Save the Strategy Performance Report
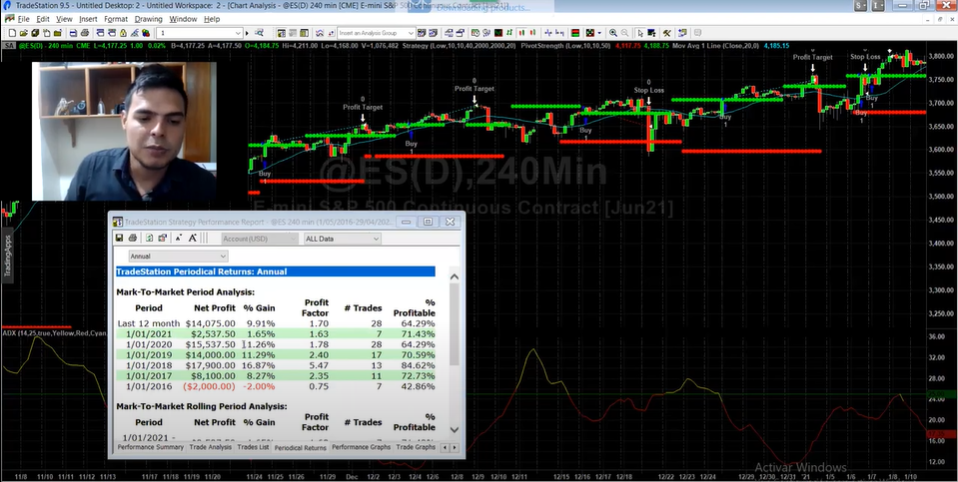 click(x=119, y=238)
